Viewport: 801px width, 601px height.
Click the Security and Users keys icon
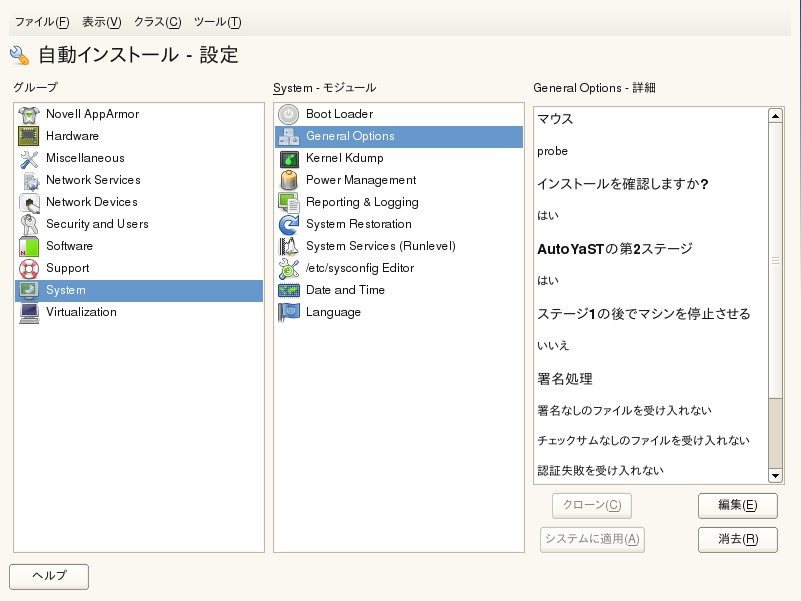pyautogui.click(x=29, y=224)
